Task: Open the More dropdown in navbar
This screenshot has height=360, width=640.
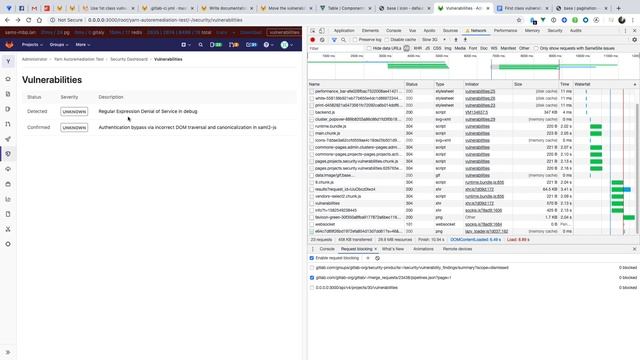Action: tap(82, 45)
